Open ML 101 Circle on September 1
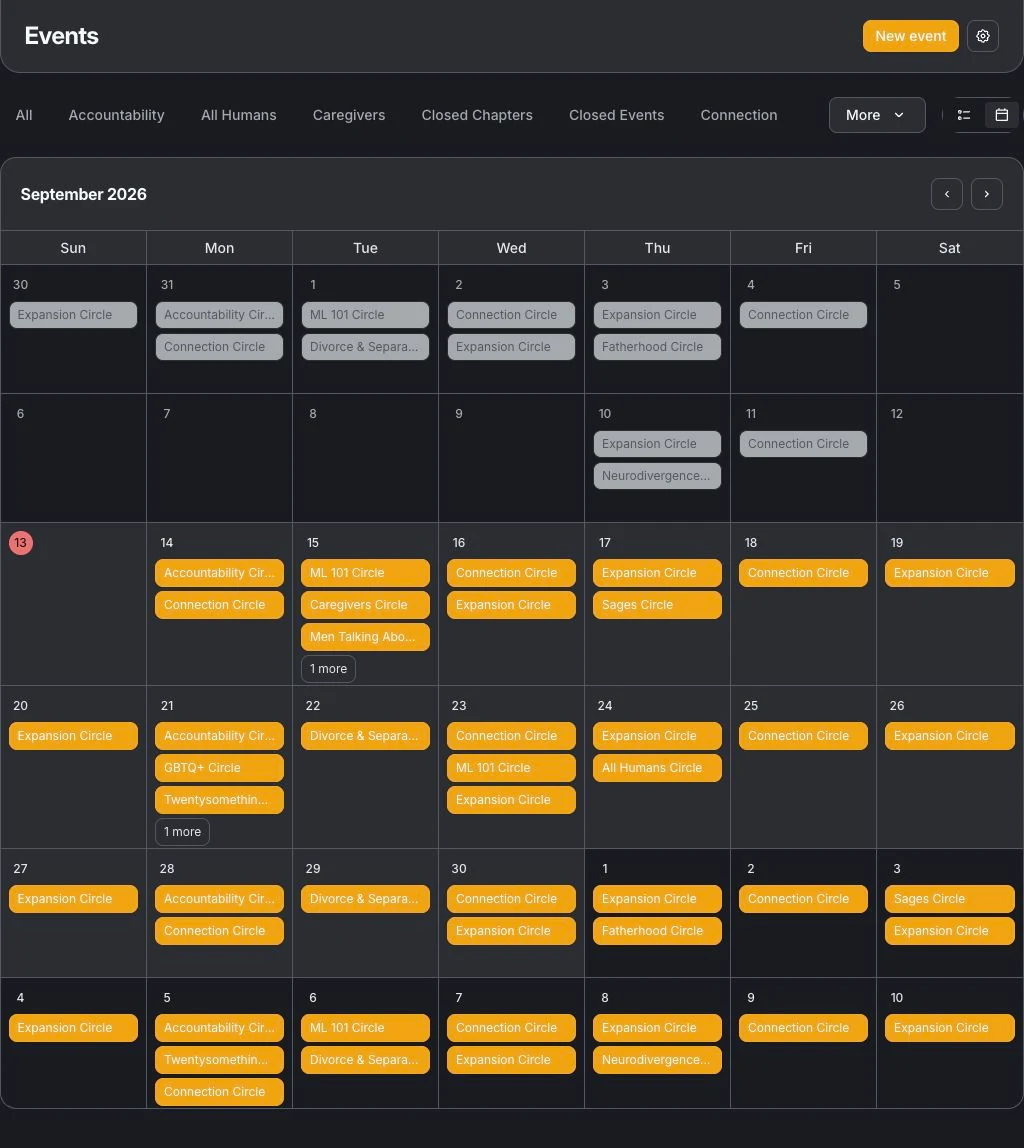Screen dimensions: 1024x1148 [365, 315]
